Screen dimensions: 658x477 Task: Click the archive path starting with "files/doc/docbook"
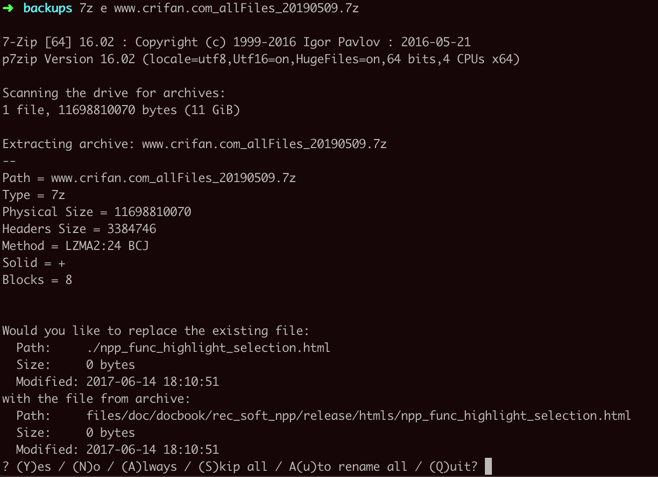click(358, 415)
